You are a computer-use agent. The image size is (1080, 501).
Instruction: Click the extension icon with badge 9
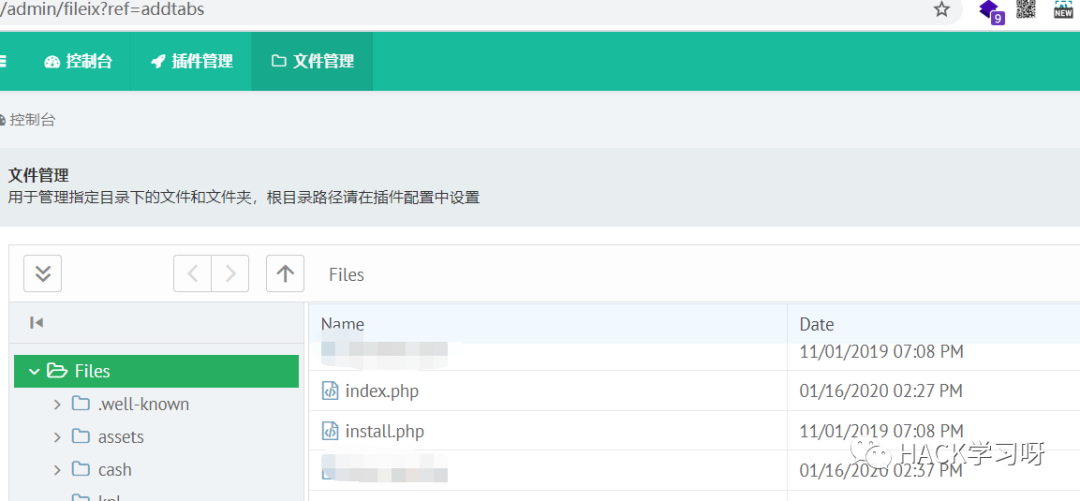click(x=991, y=11)
